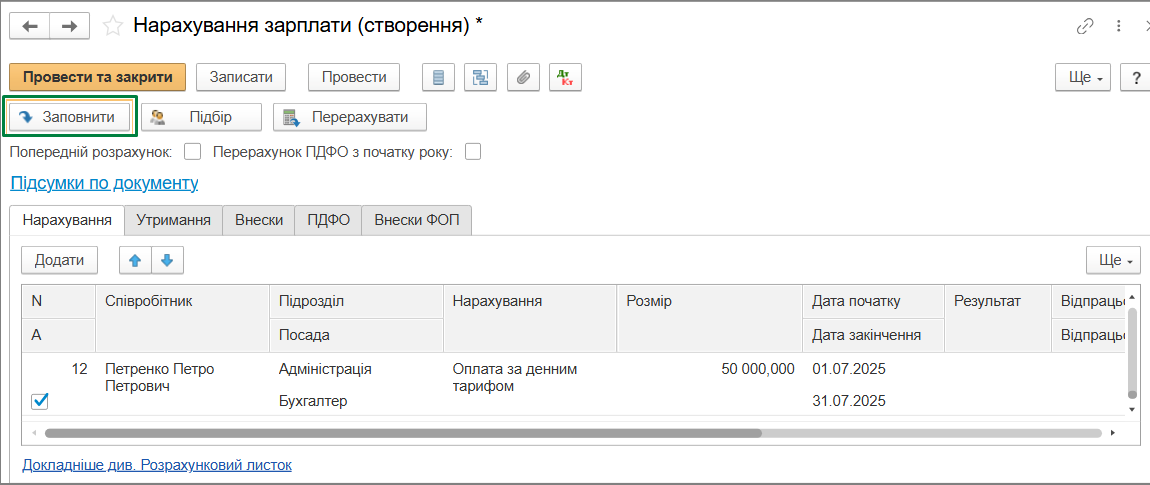Select row number 12 cell

[x=59, y=369]
